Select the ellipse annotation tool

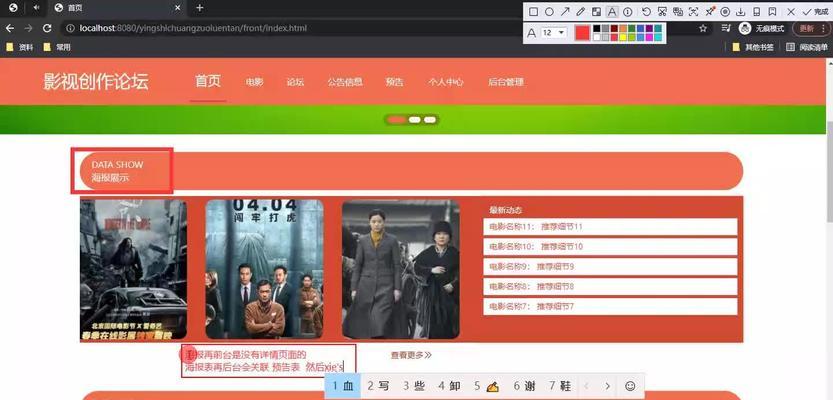point(549,12)
